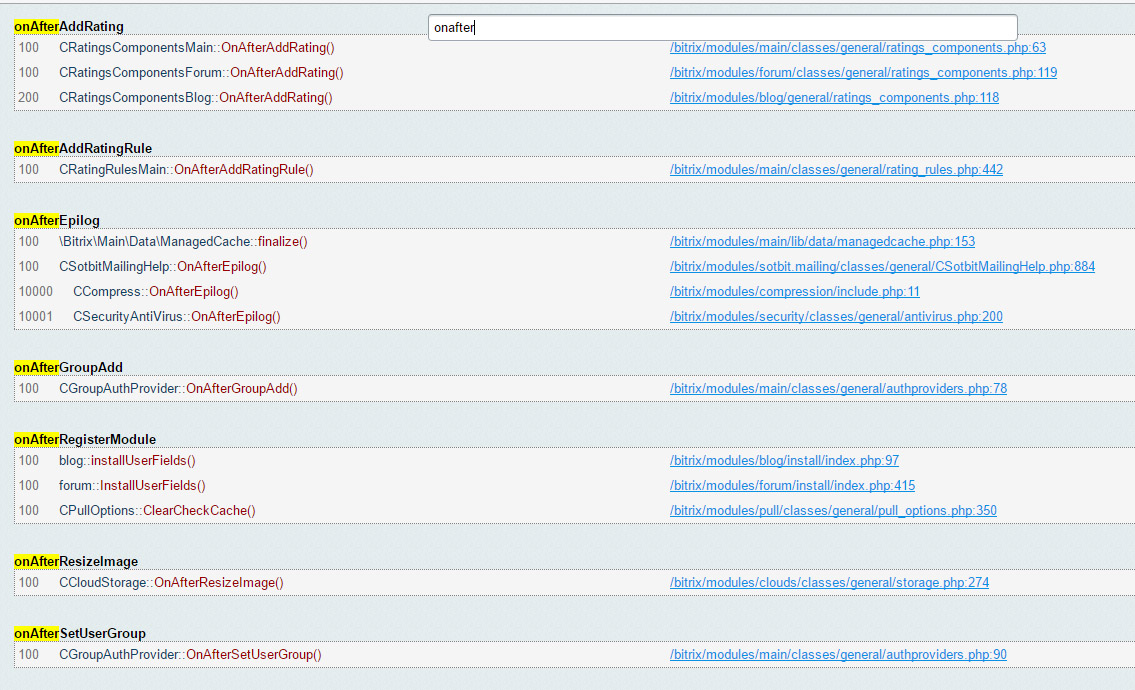Viewport: 1135px width, 690px height.
Task: Click the search field containing 'onafter'
Action: (722, 28)
